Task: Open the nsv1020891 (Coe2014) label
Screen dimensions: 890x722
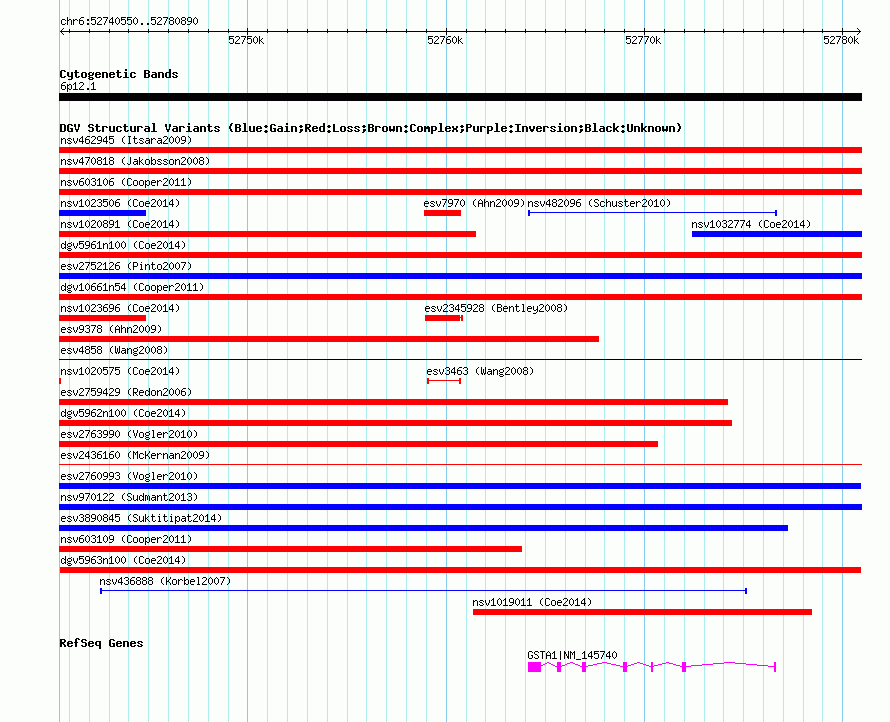Action: pyautogui.click(x=120, y=224)
